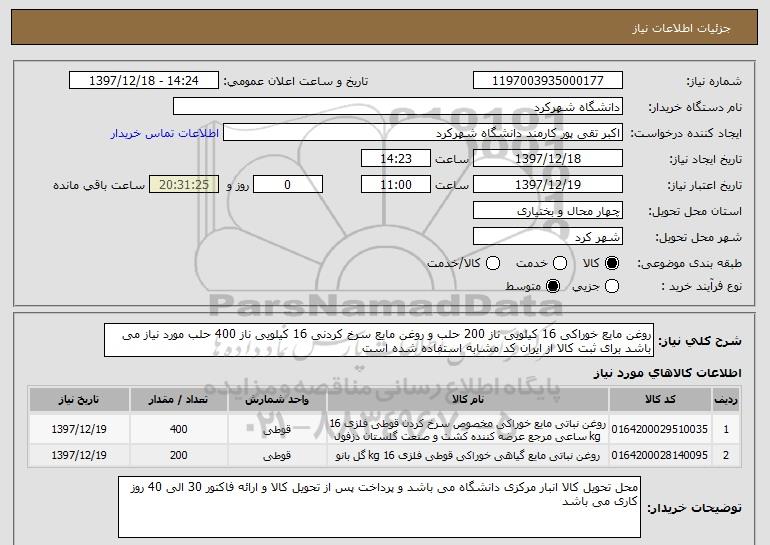Click the request creator field اکبر تقی پور
The height and width of the screenshot is (545, 770).
(423, 133)
